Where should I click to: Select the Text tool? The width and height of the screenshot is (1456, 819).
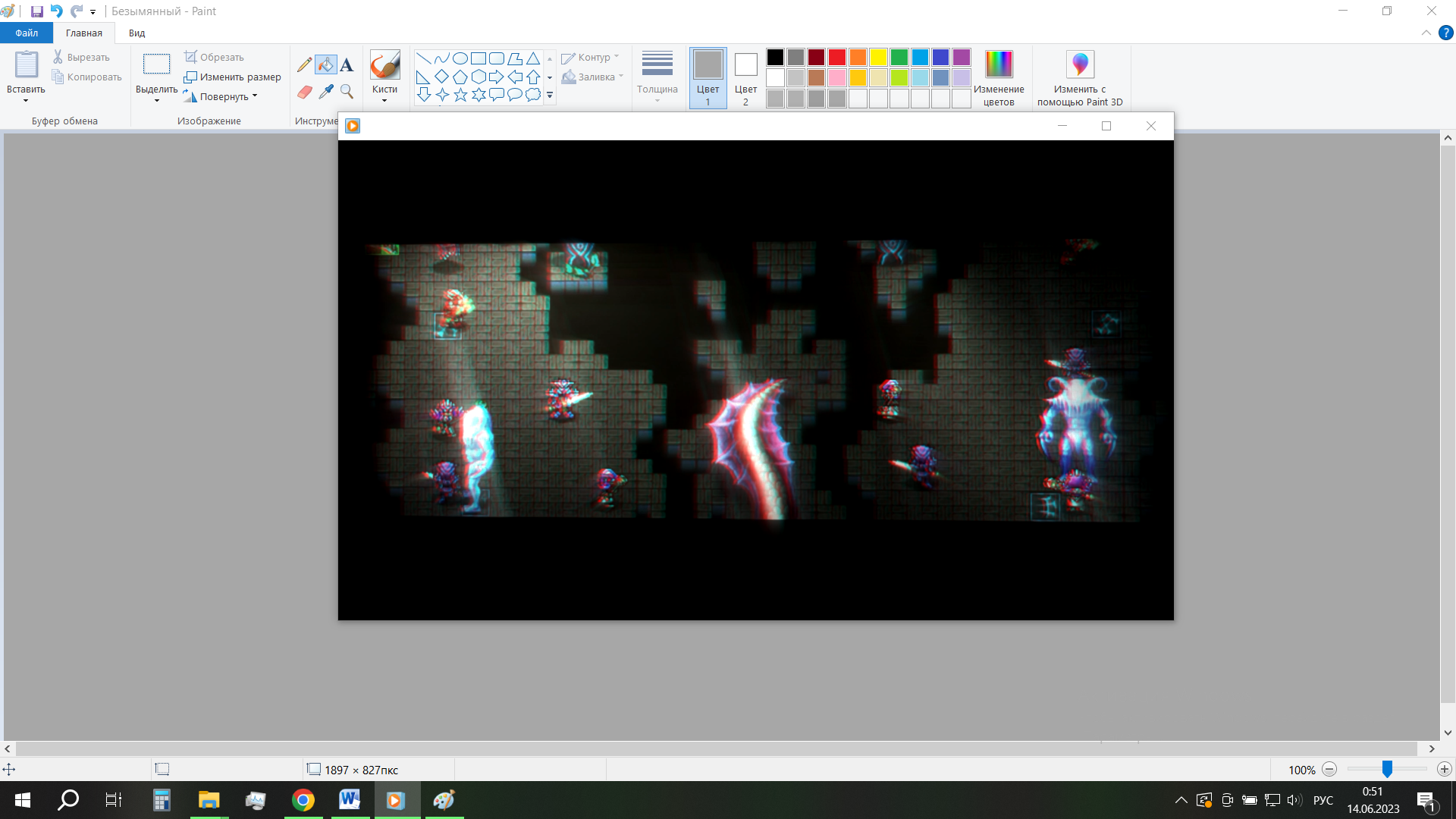click(347, 65)
